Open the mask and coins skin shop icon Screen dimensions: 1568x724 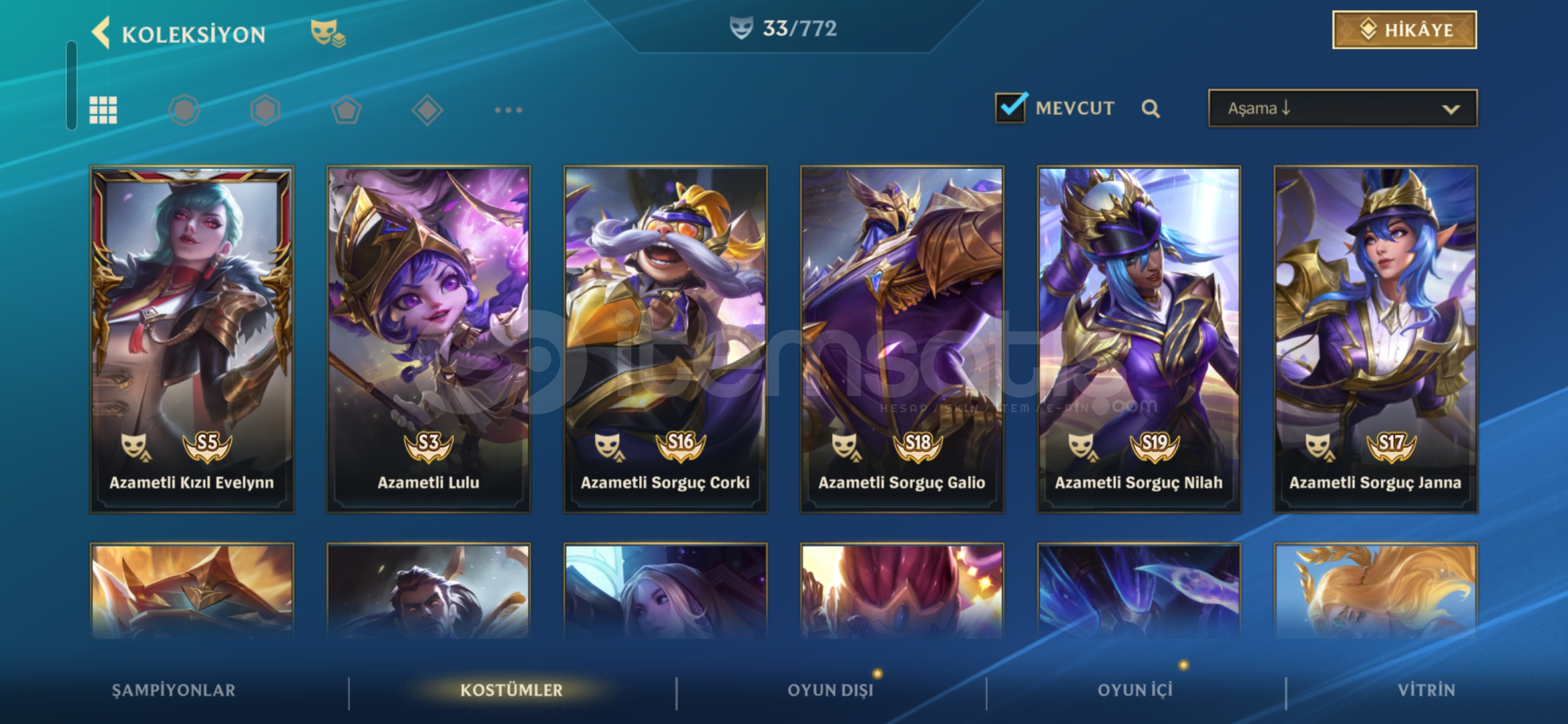point(328,34)
